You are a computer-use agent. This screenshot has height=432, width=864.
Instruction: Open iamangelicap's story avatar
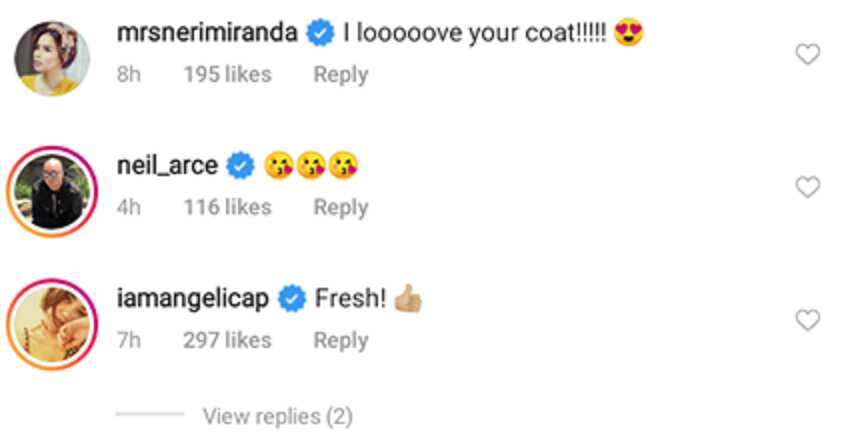pyautogui.click(x=52, y=324)
